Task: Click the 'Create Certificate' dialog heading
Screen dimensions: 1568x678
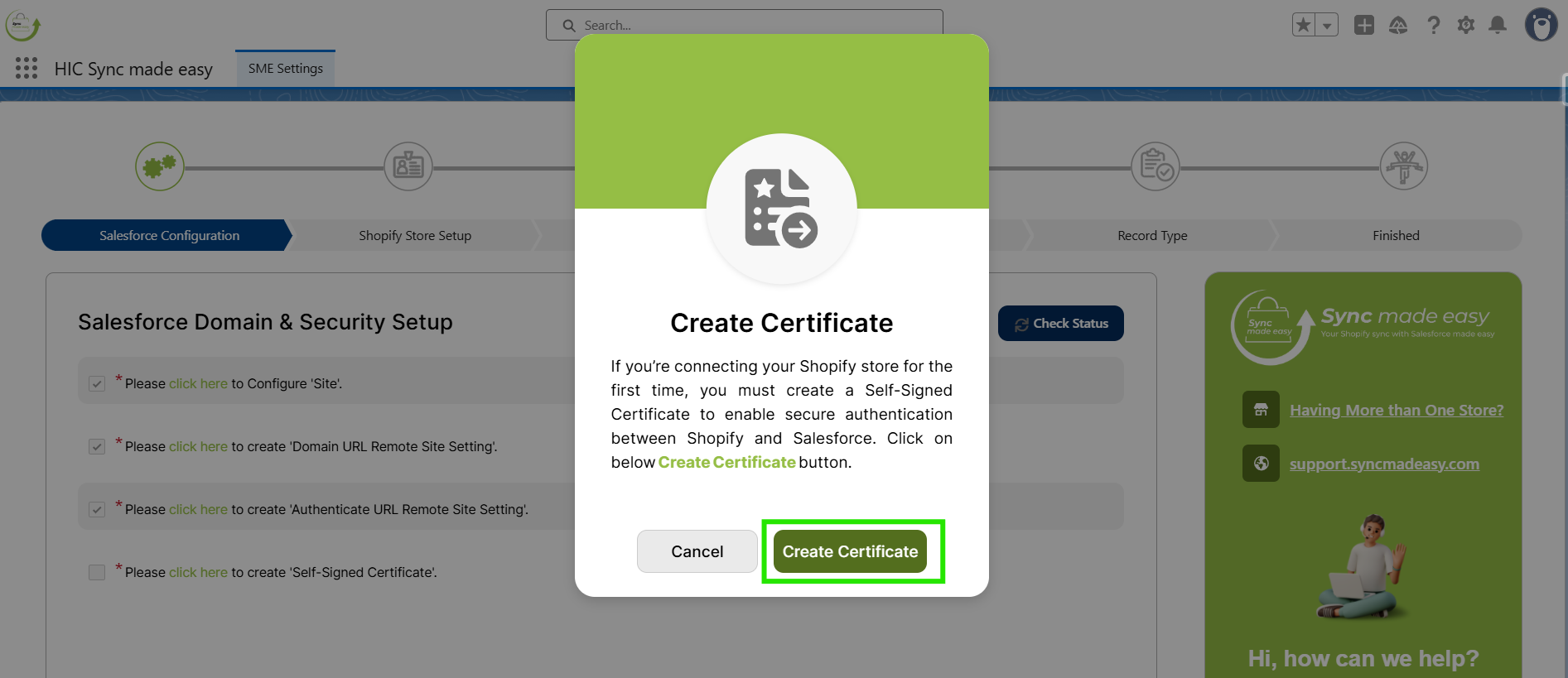Action: [x=781, y=323]
